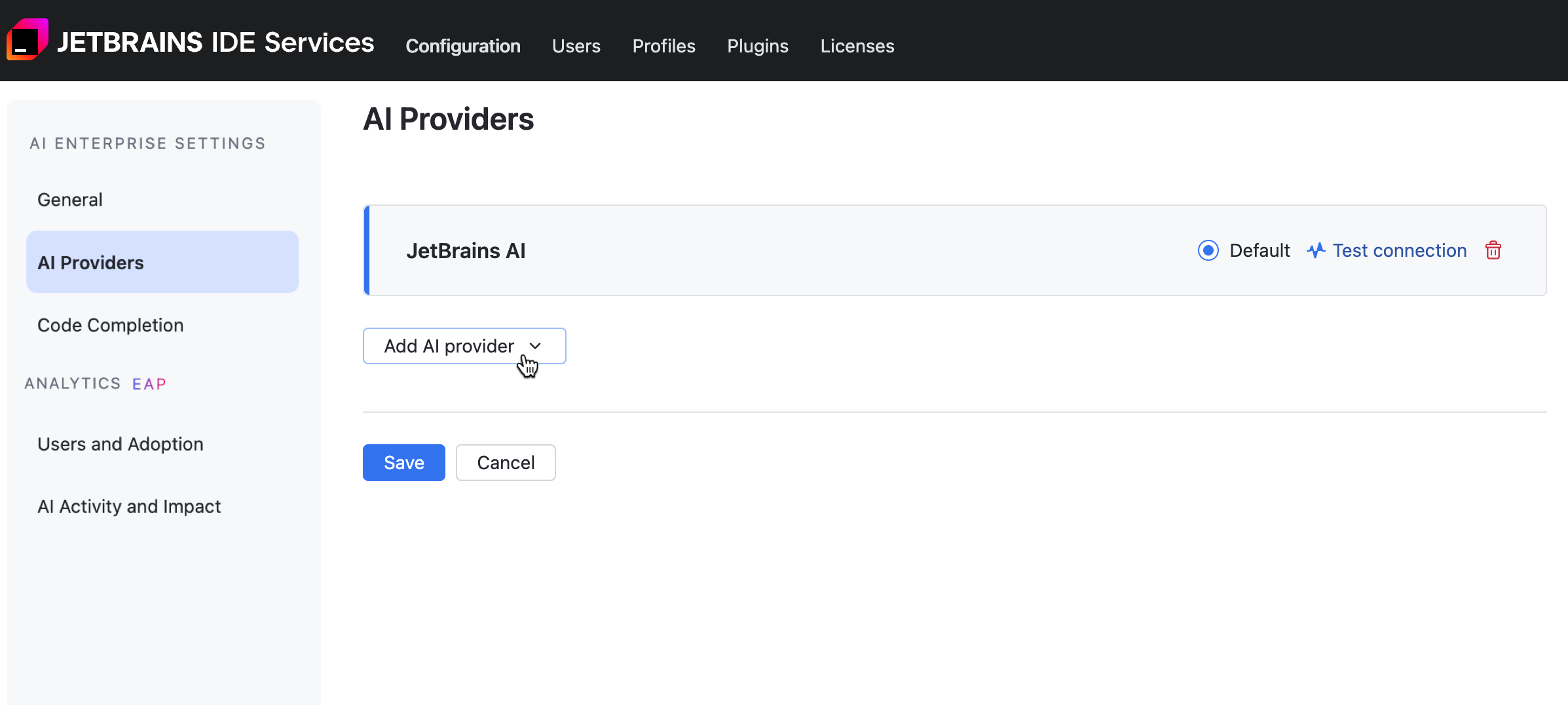Screen dimensions: 1568x705
Task: Click the pulse icon beside Test connection
Action: (1316, 250)
